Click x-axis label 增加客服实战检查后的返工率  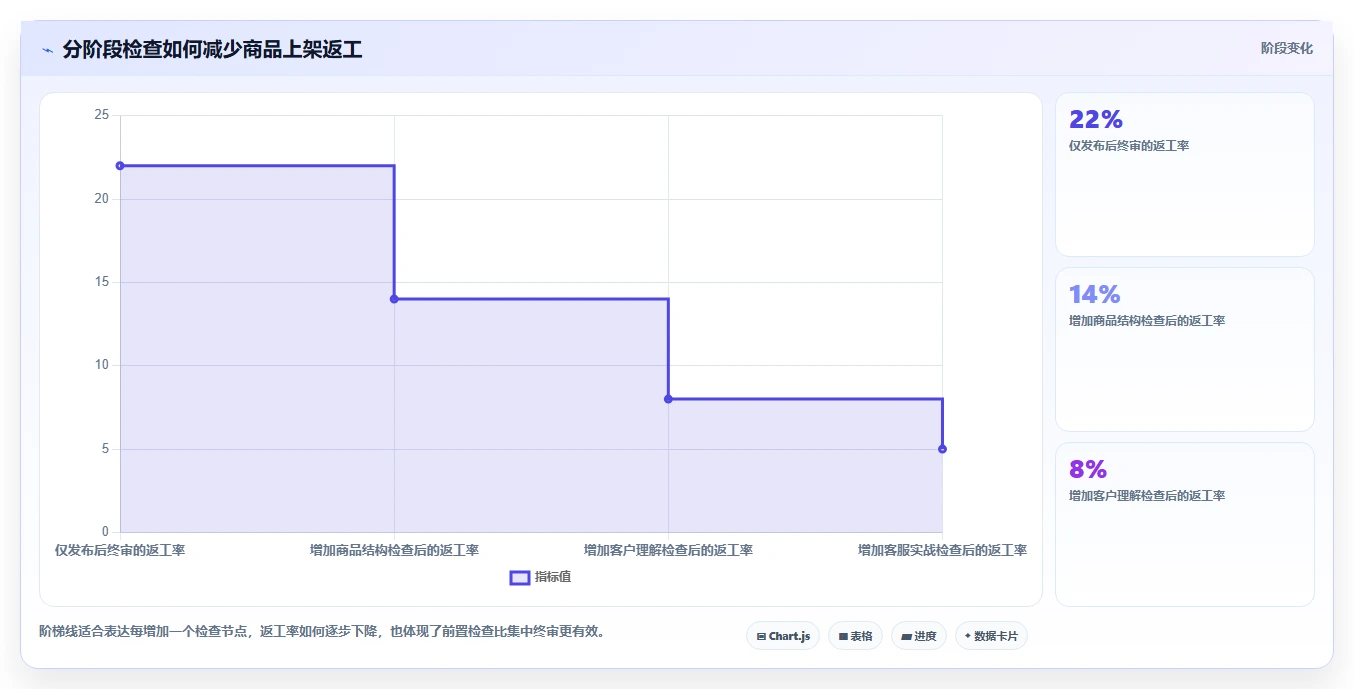click(x=942, y=550)
